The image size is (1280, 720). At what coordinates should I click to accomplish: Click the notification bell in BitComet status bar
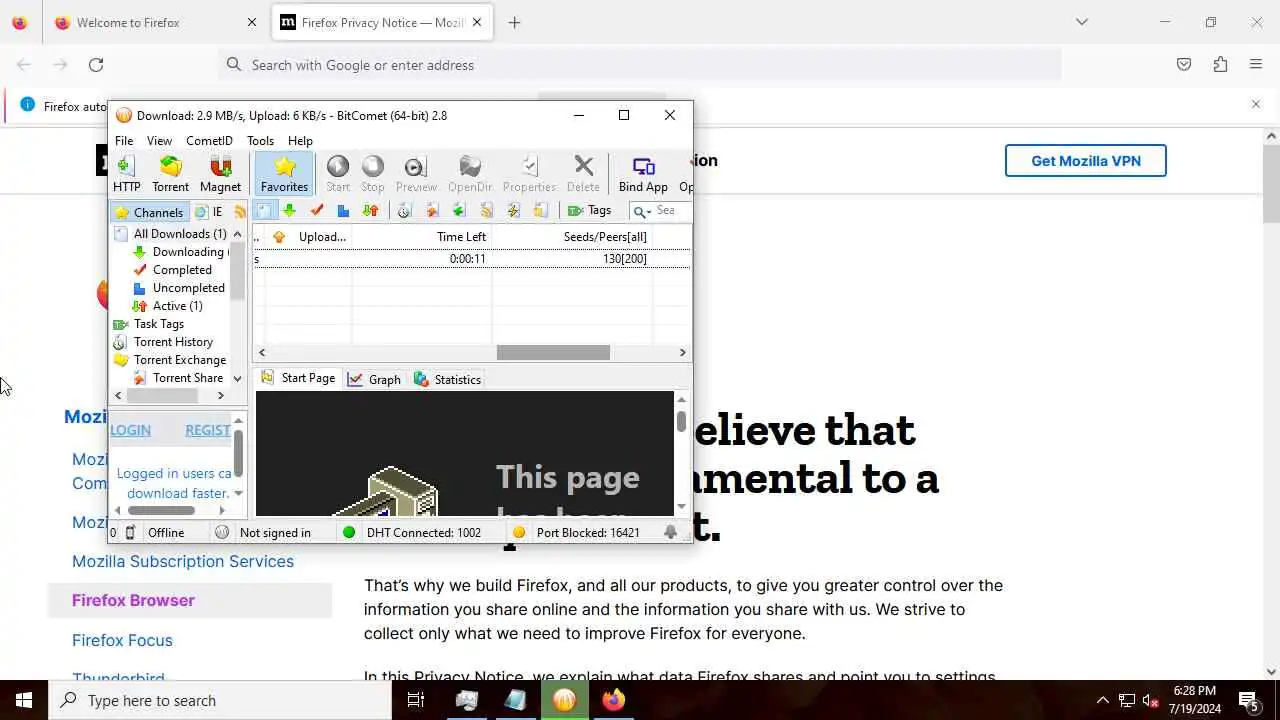(x=670, y=533)
